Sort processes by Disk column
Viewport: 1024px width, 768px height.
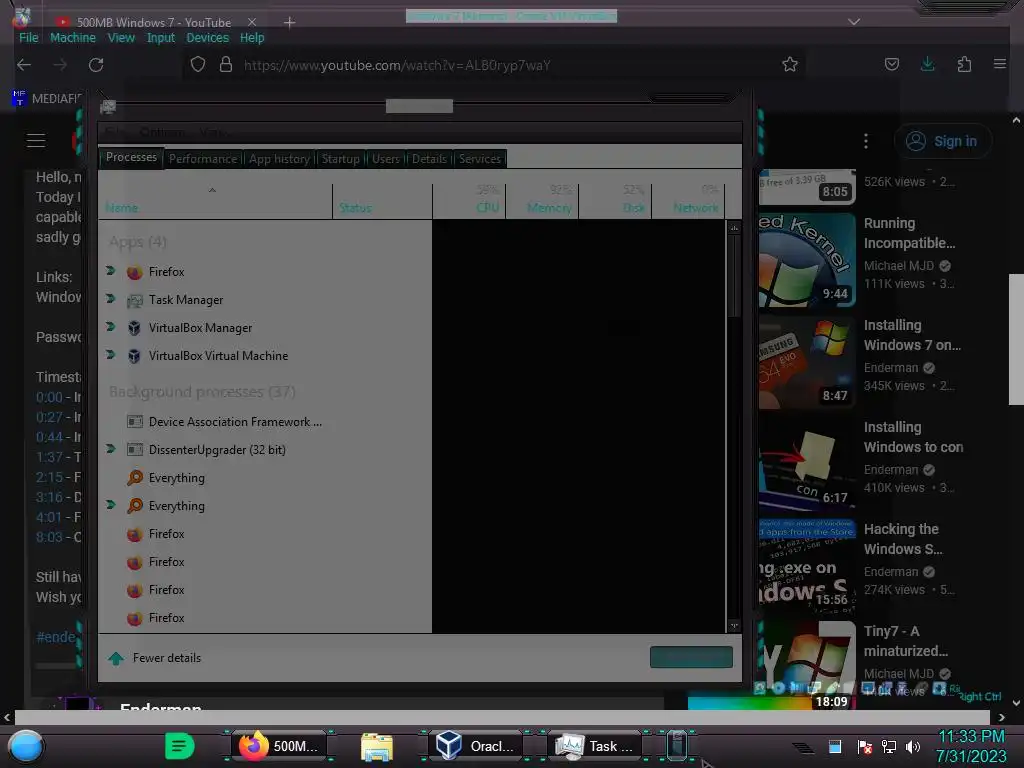[615, 200]
